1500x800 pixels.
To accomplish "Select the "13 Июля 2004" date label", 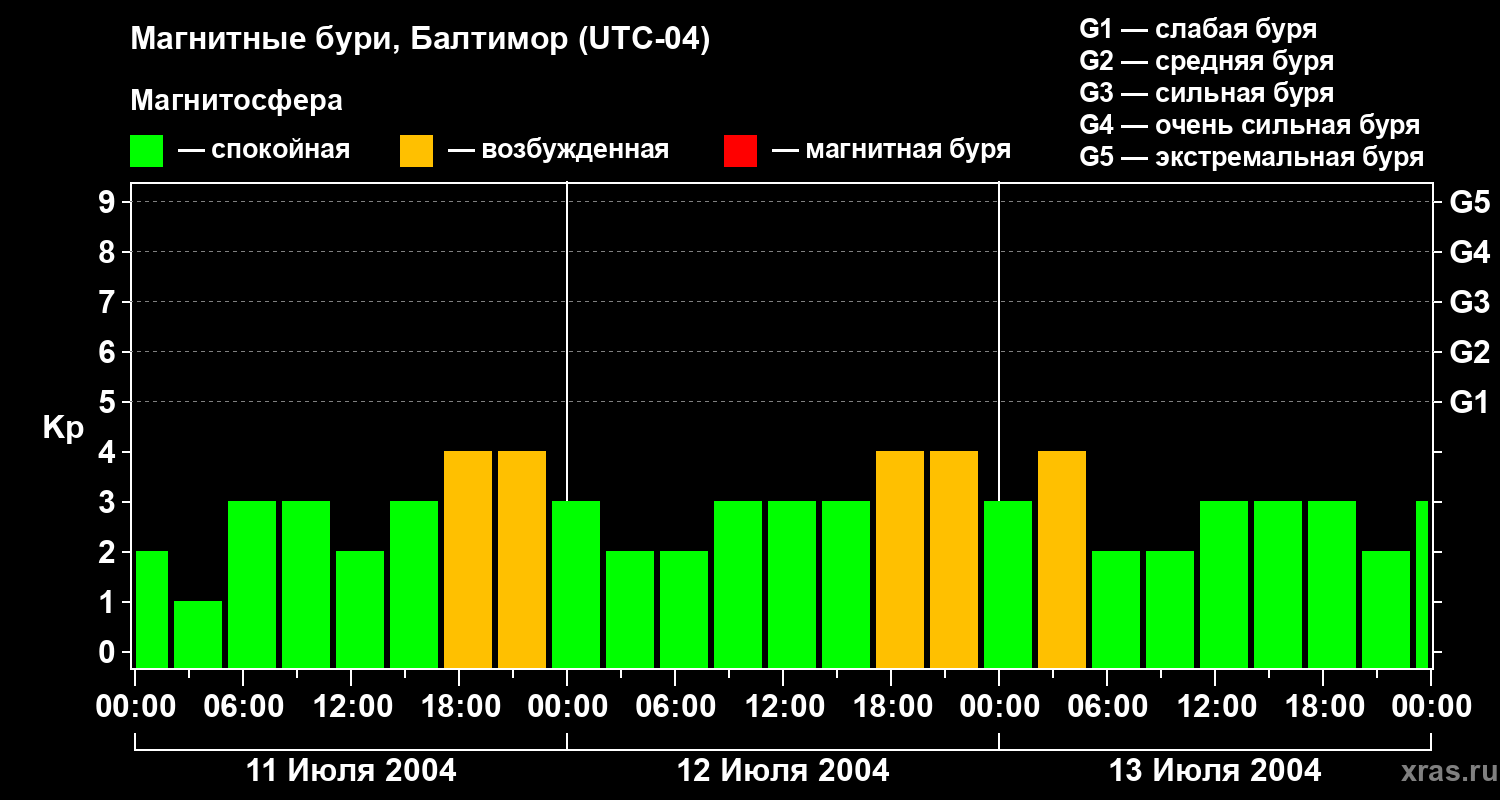I will click(x=1215, y=771).
